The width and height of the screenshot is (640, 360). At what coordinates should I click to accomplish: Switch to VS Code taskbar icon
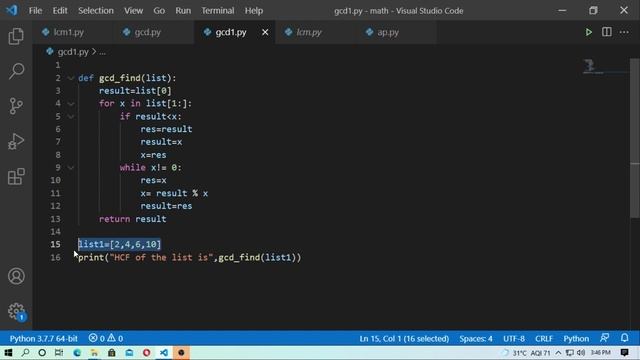click(x=164, y=353)
